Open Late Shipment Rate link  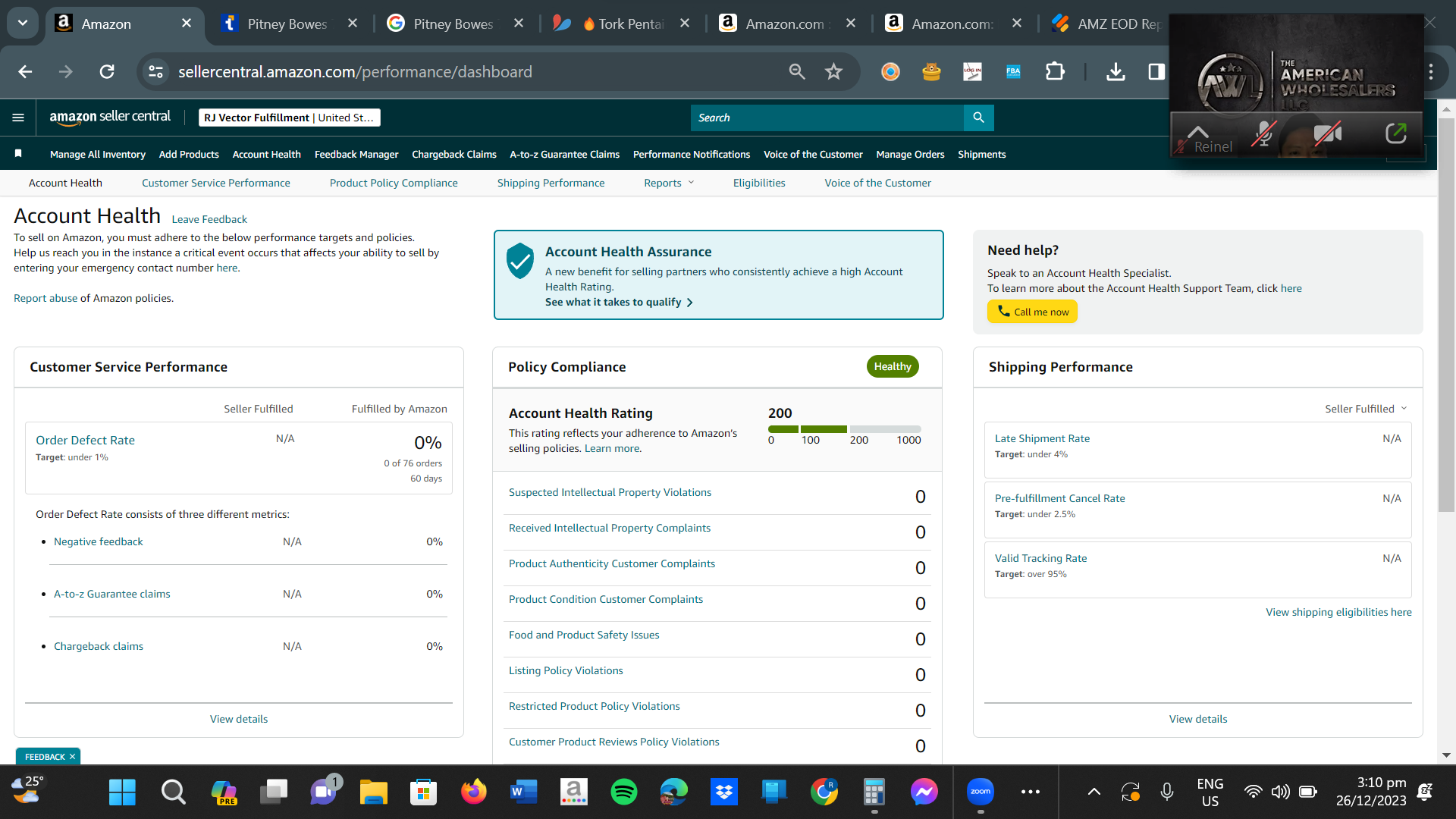click(1042, 438)
